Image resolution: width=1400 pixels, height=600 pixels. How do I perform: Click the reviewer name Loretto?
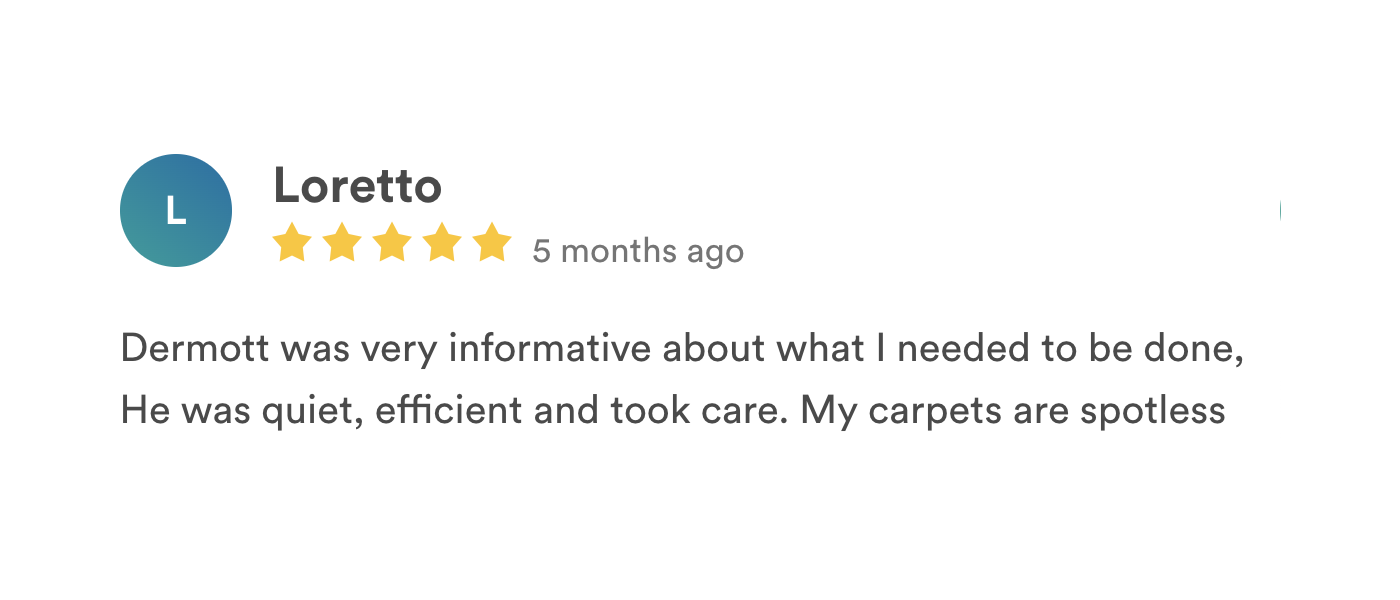coord(357,186)
